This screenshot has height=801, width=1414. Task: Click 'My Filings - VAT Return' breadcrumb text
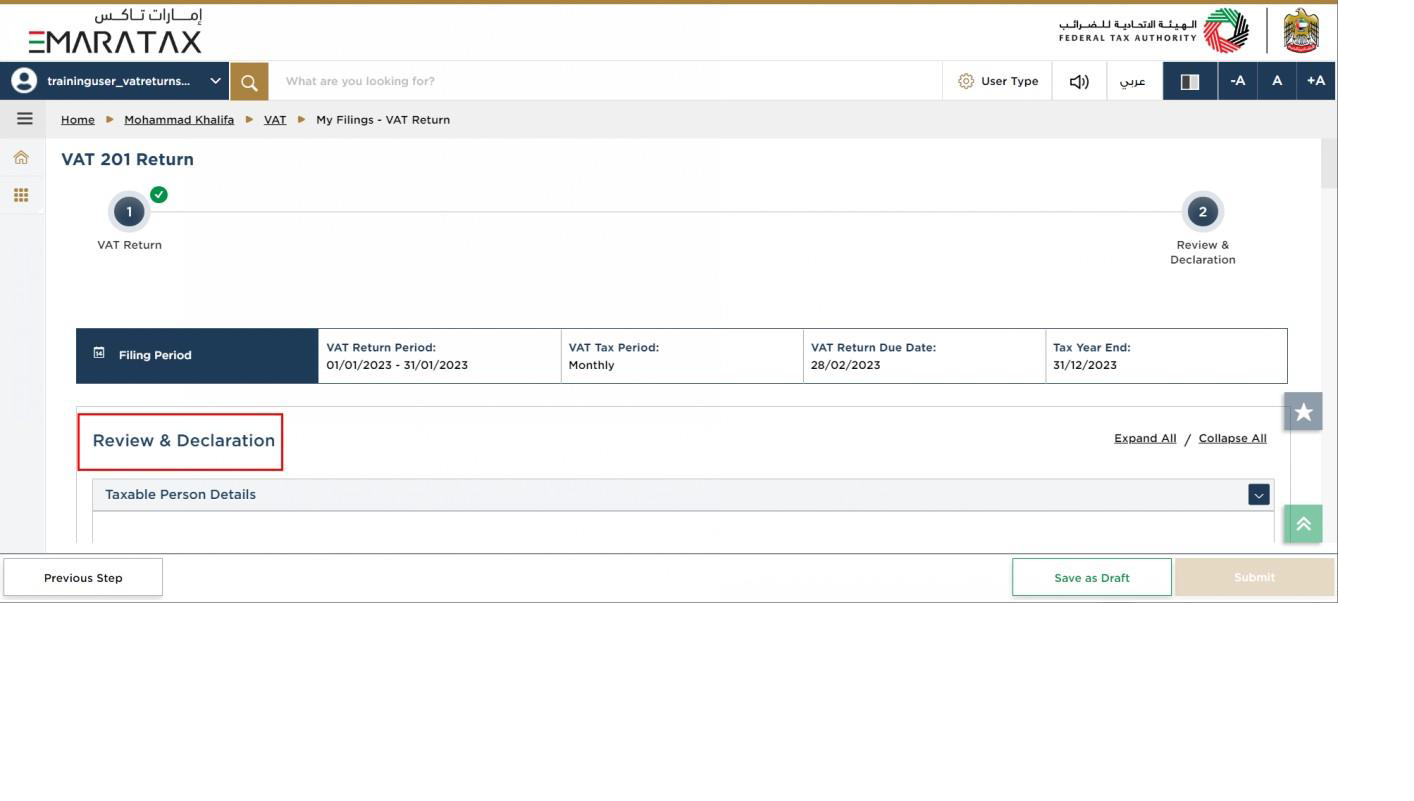(383, 120)
